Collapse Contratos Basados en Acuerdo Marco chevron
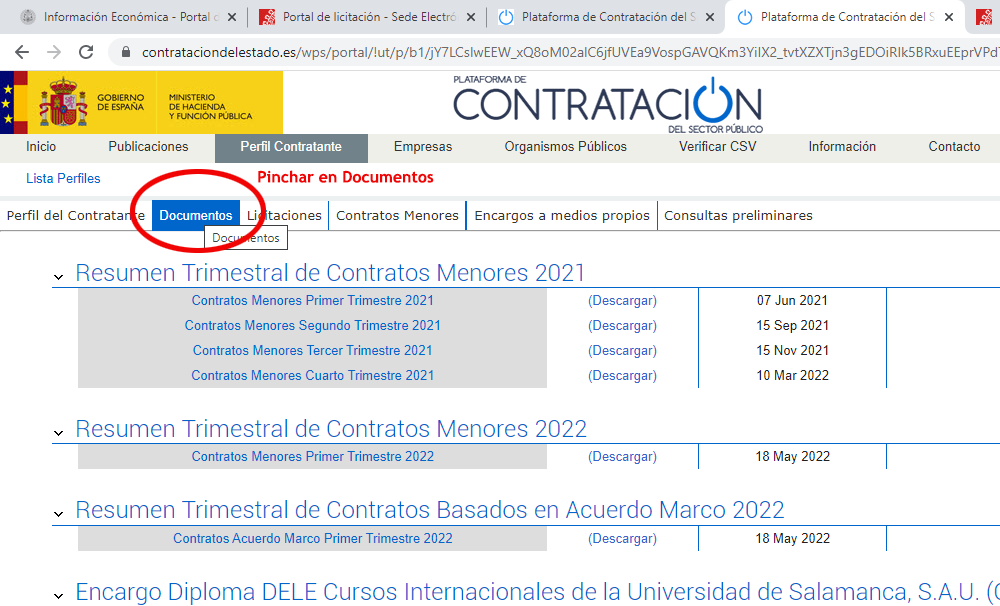 (59, 514)
